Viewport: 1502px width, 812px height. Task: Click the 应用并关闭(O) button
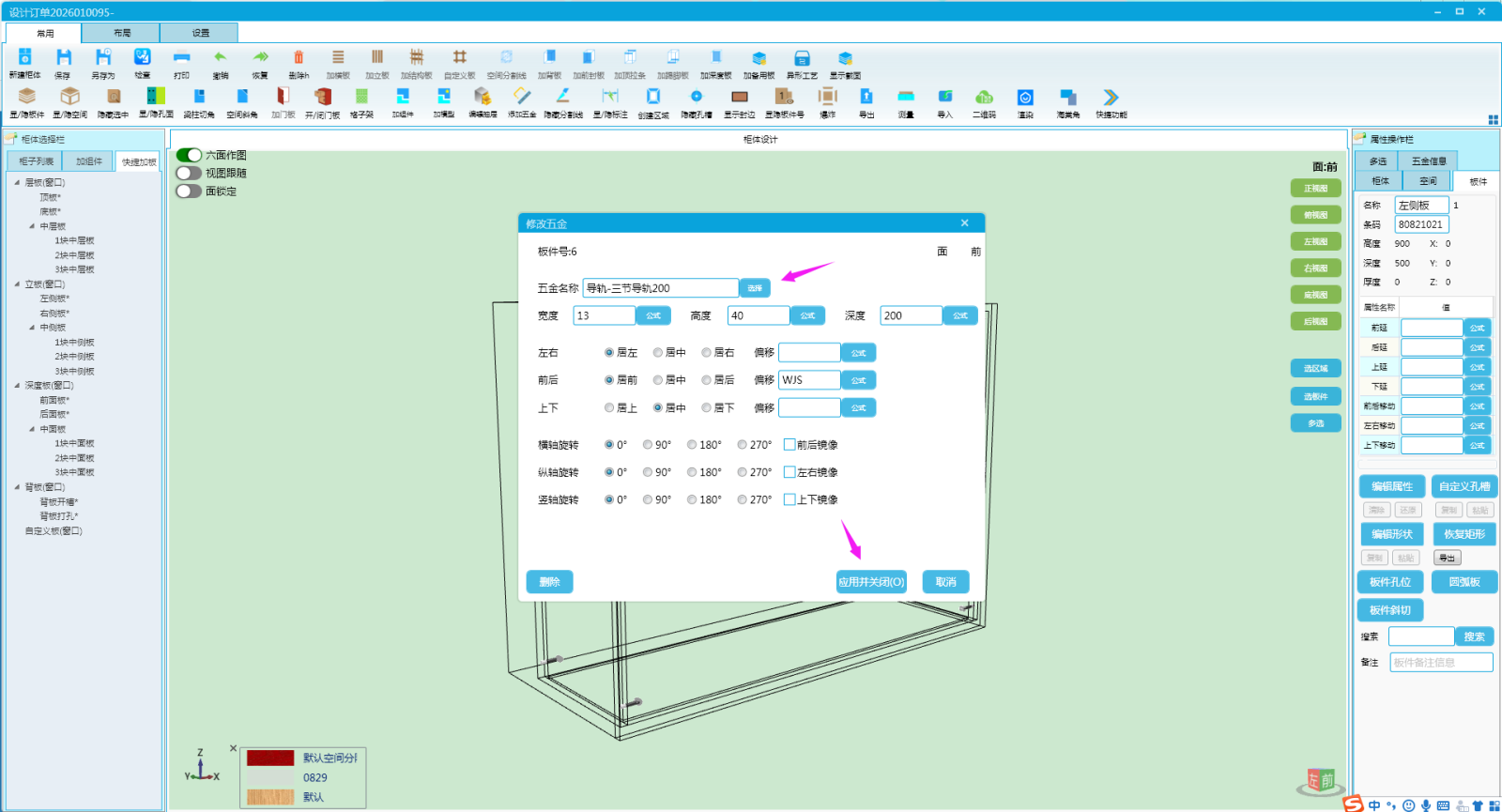(871, 582)
